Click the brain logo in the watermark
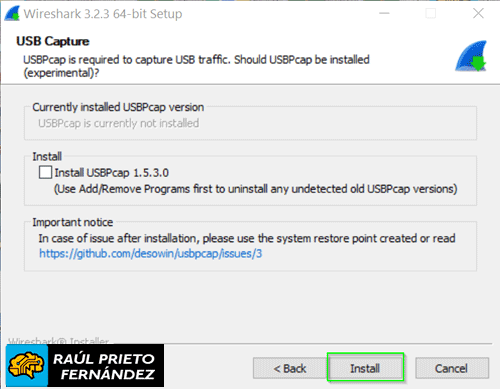The image size is (500, 389). click(26, 366)
